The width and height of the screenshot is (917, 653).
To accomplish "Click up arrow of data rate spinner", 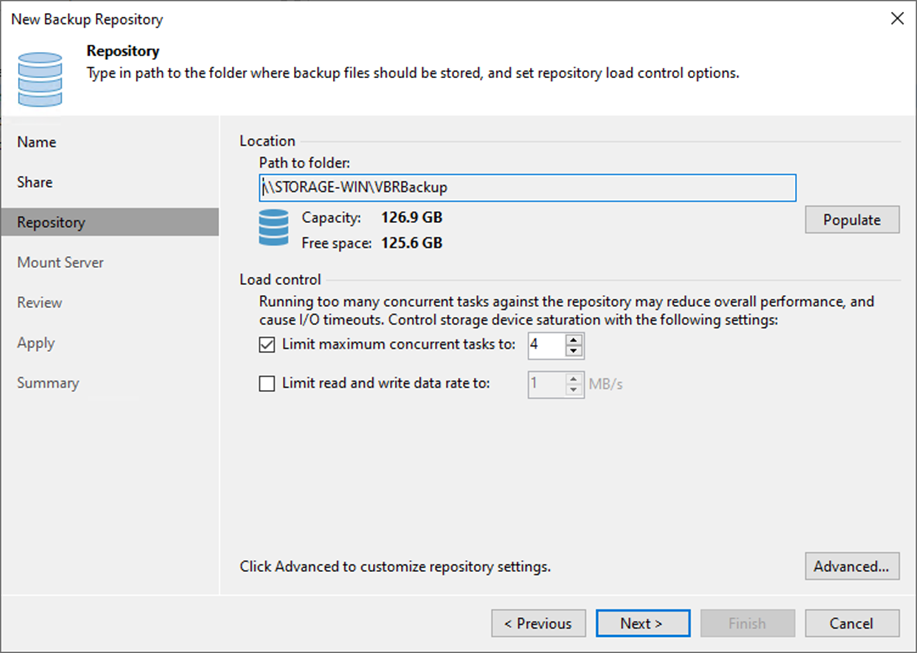I will [x=574, y=378].
